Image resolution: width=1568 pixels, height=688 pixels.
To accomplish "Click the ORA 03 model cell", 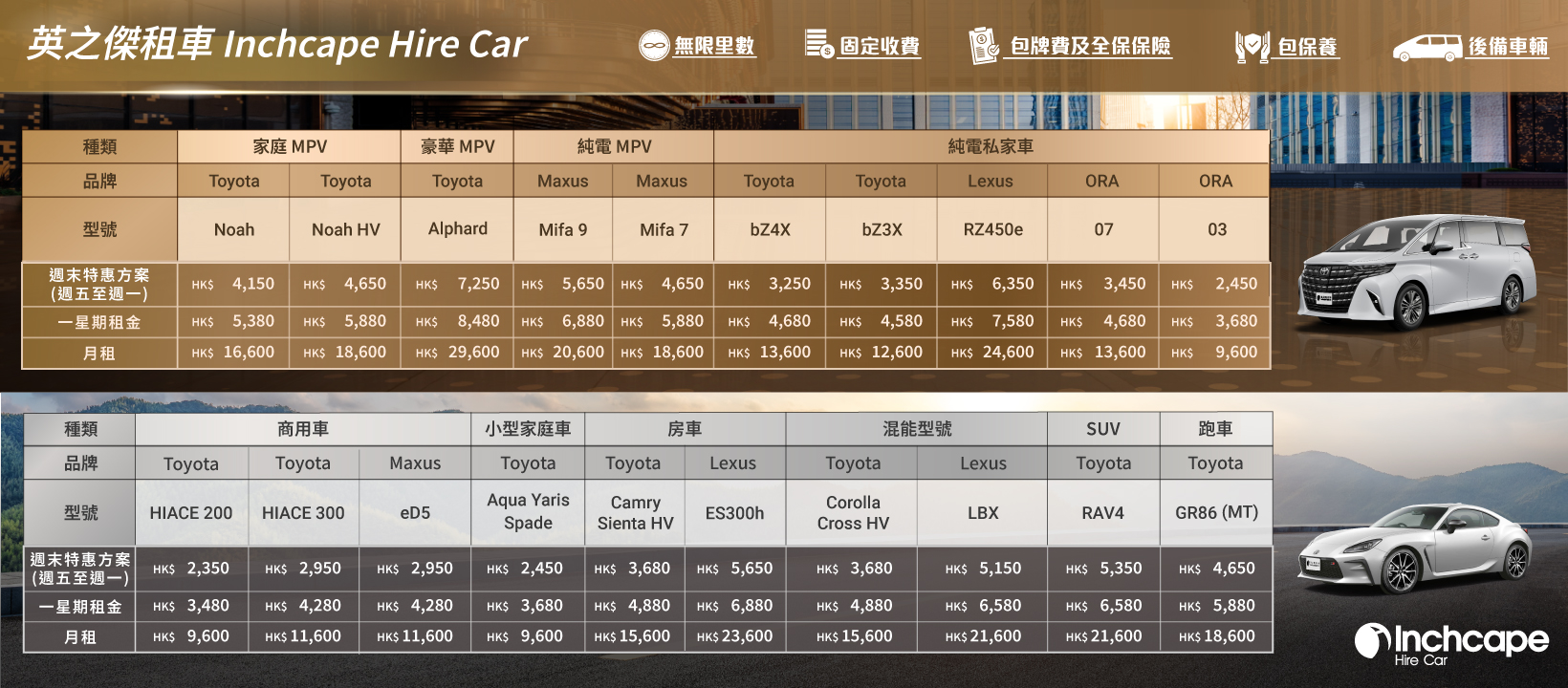I will coord(1216,229).
